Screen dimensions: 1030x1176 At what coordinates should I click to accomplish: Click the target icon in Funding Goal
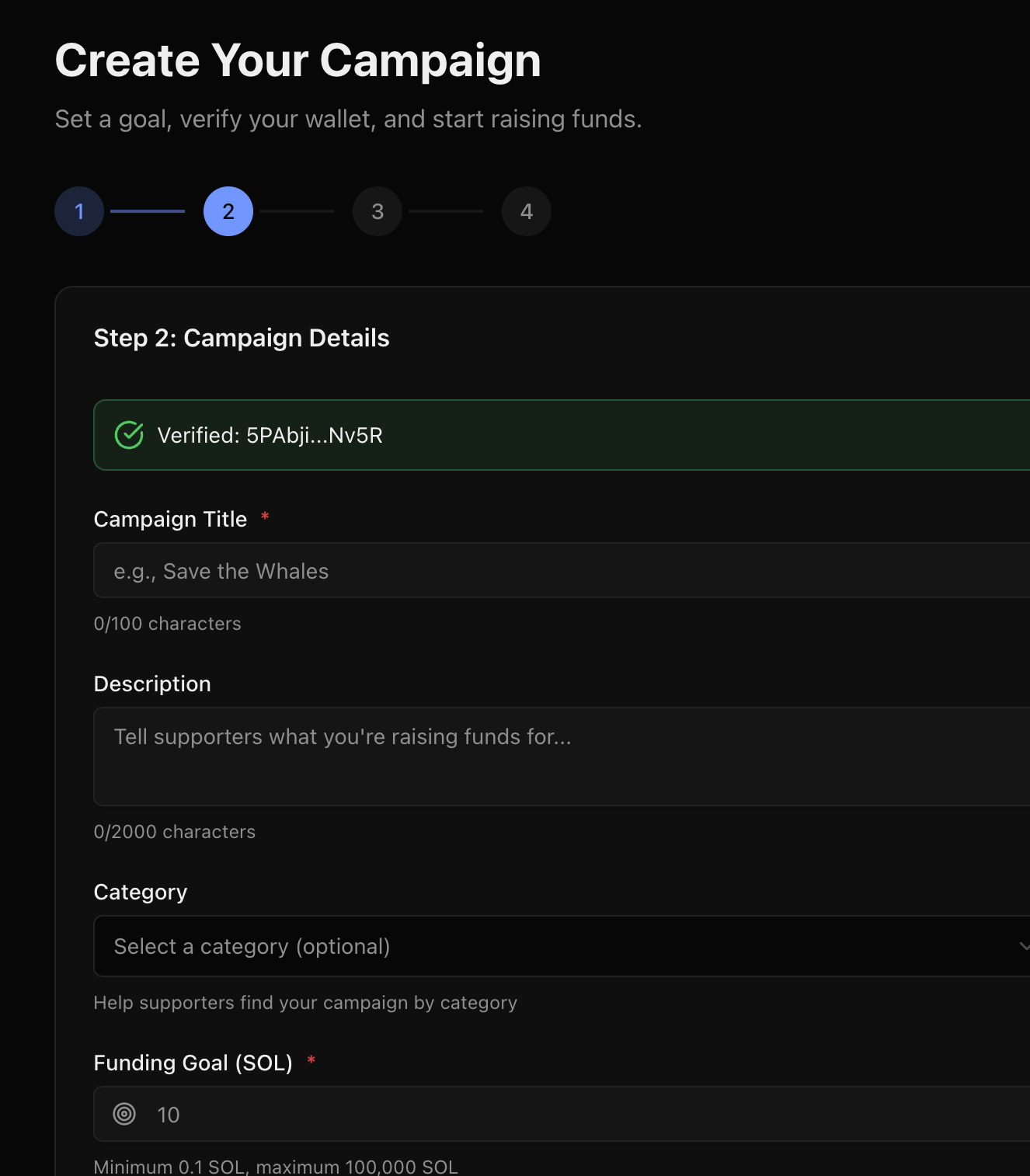pyautogui.click(x=124, y=1114)
